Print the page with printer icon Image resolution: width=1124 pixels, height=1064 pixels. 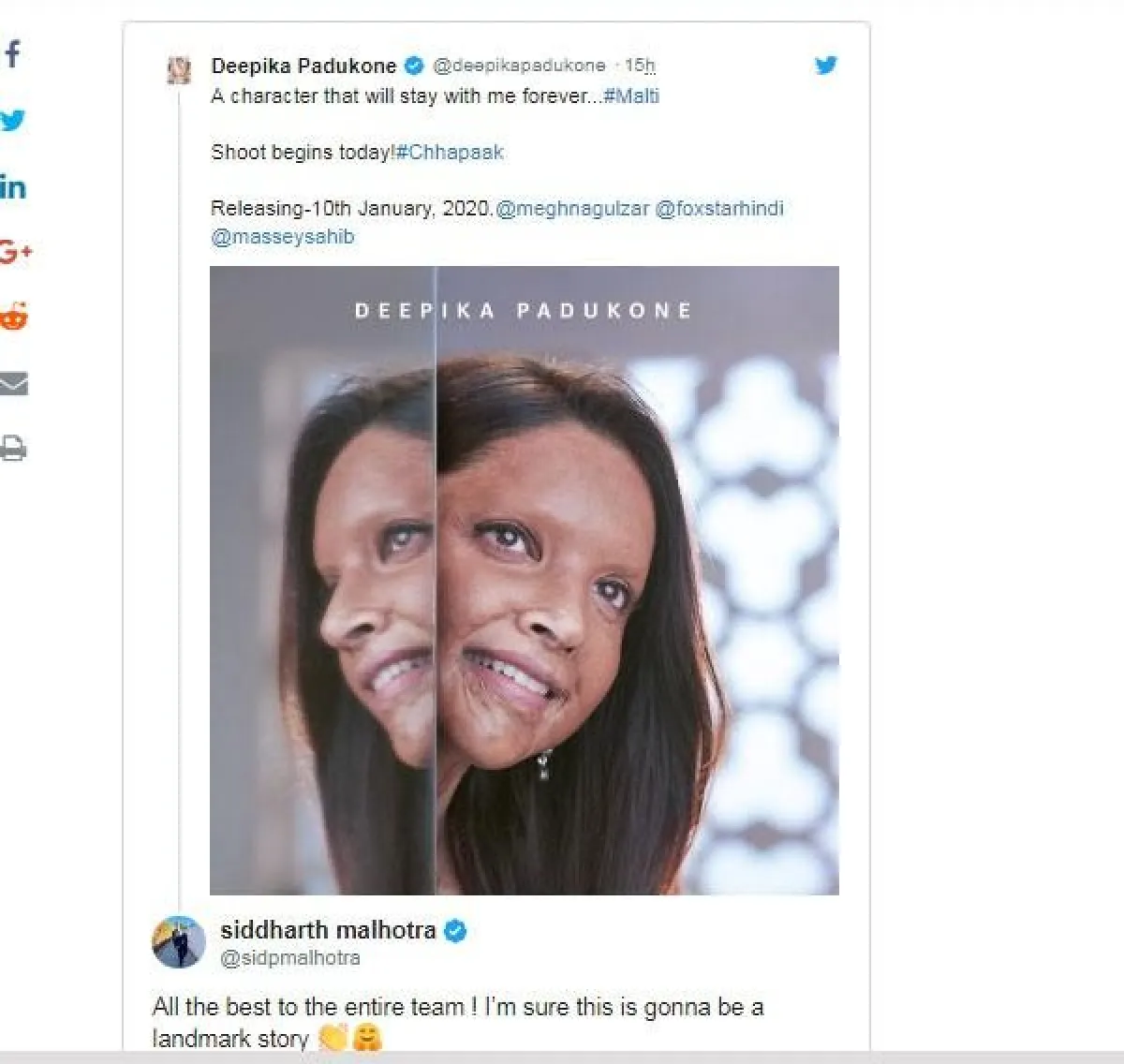pyautogui.click(x=14, y=449)
